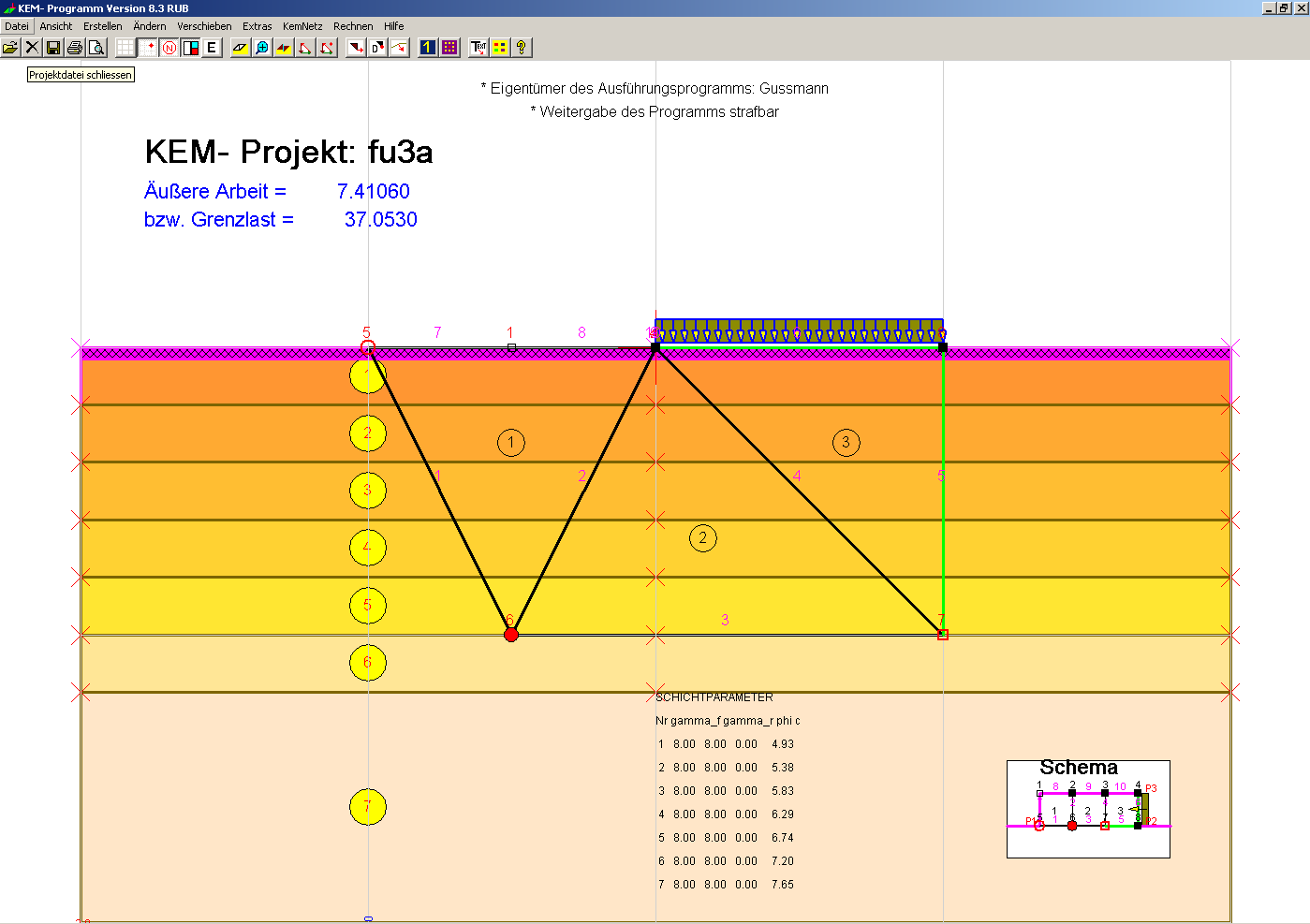Viewport: 1310px width, 924px height.
Task: Click the yellow number 1 icon
Action: pos(428,47)
